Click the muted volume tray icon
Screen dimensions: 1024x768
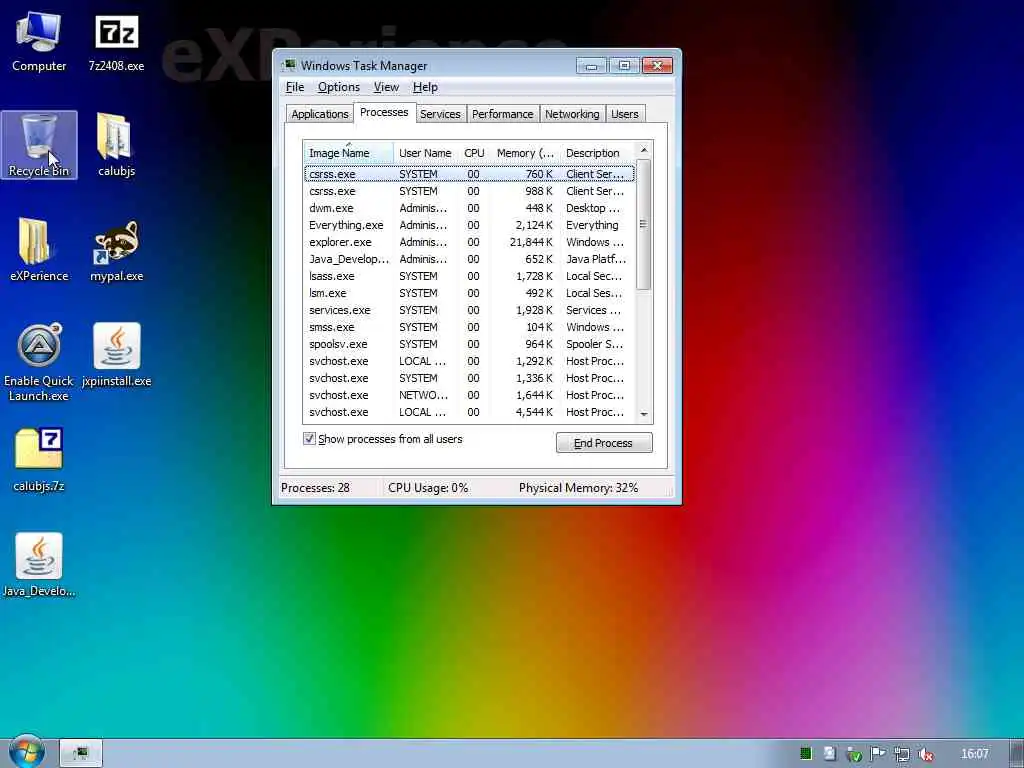tap(926, 754)
